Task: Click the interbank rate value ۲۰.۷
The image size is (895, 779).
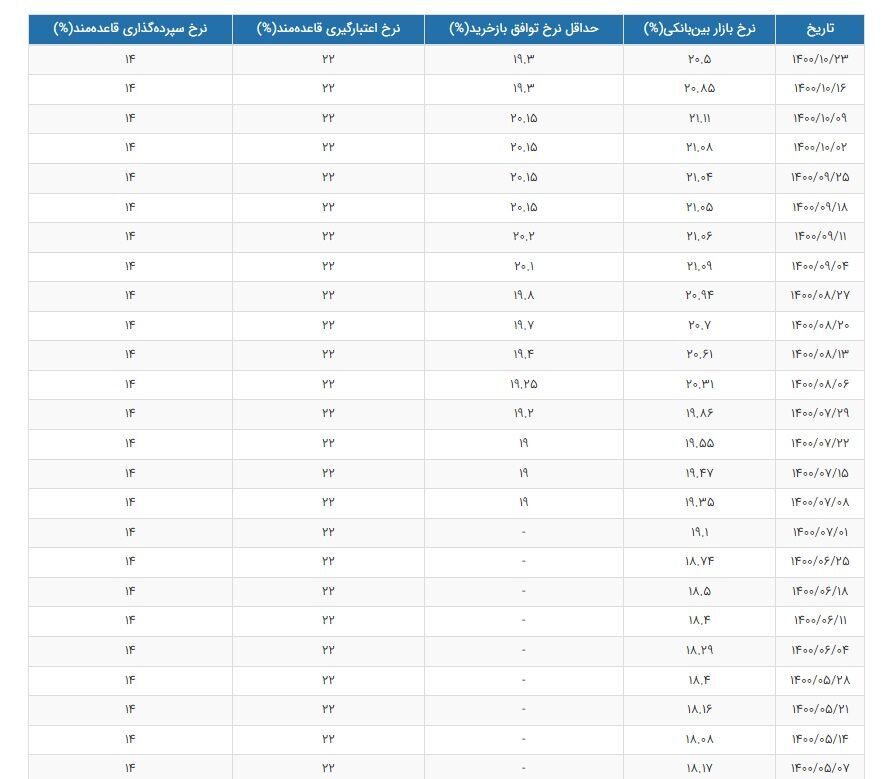Action: pyautogui.click(x=699, y=325)
